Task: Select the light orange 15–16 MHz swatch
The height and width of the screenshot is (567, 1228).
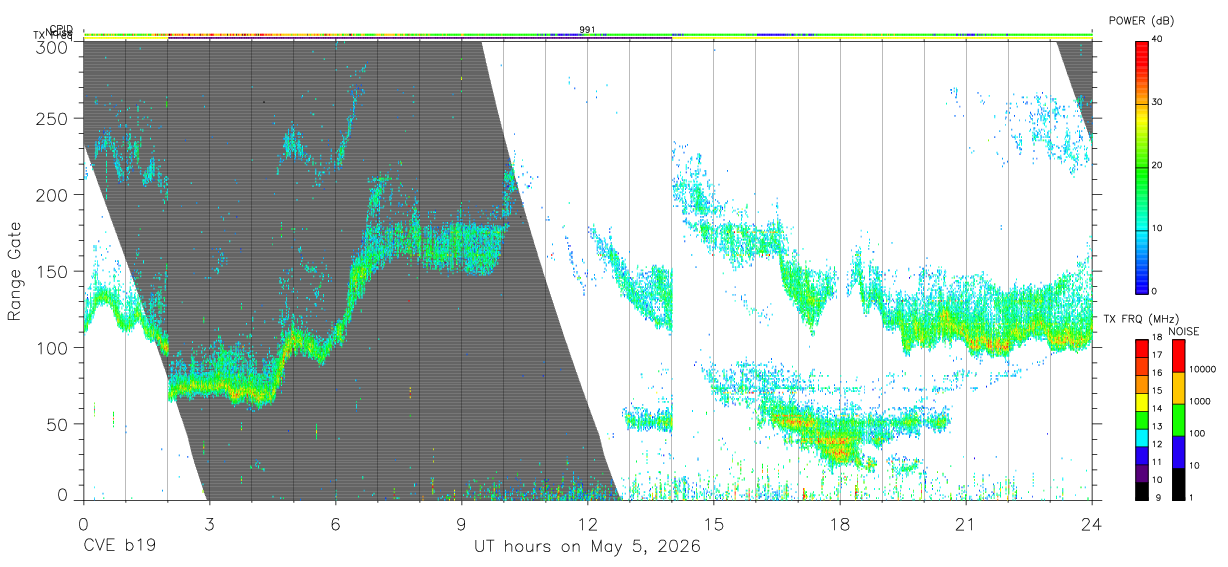Action: (1142, 385)
